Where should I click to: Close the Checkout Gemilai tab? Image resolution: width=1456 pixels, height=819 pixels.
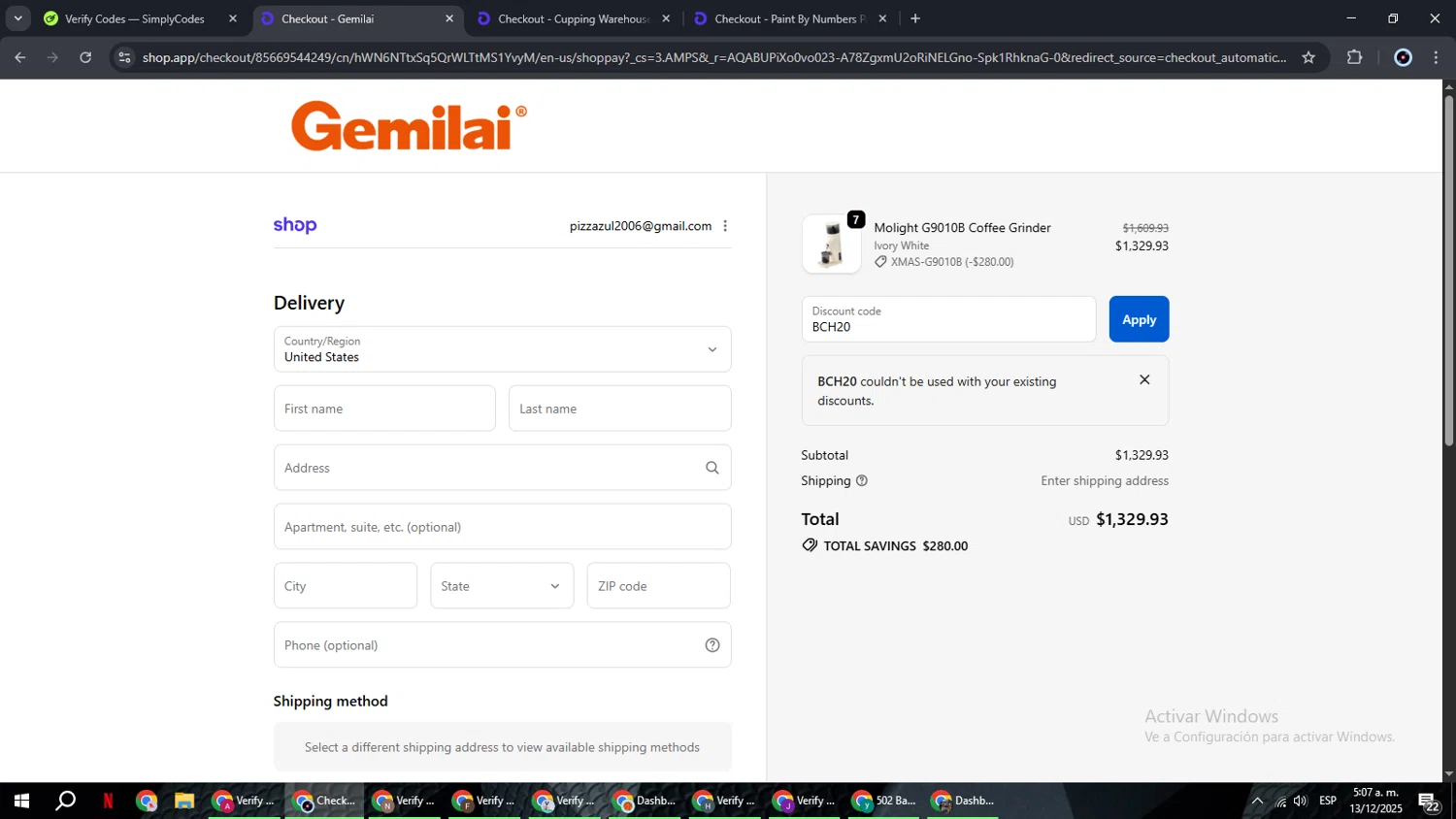click(x=449, y=18)
